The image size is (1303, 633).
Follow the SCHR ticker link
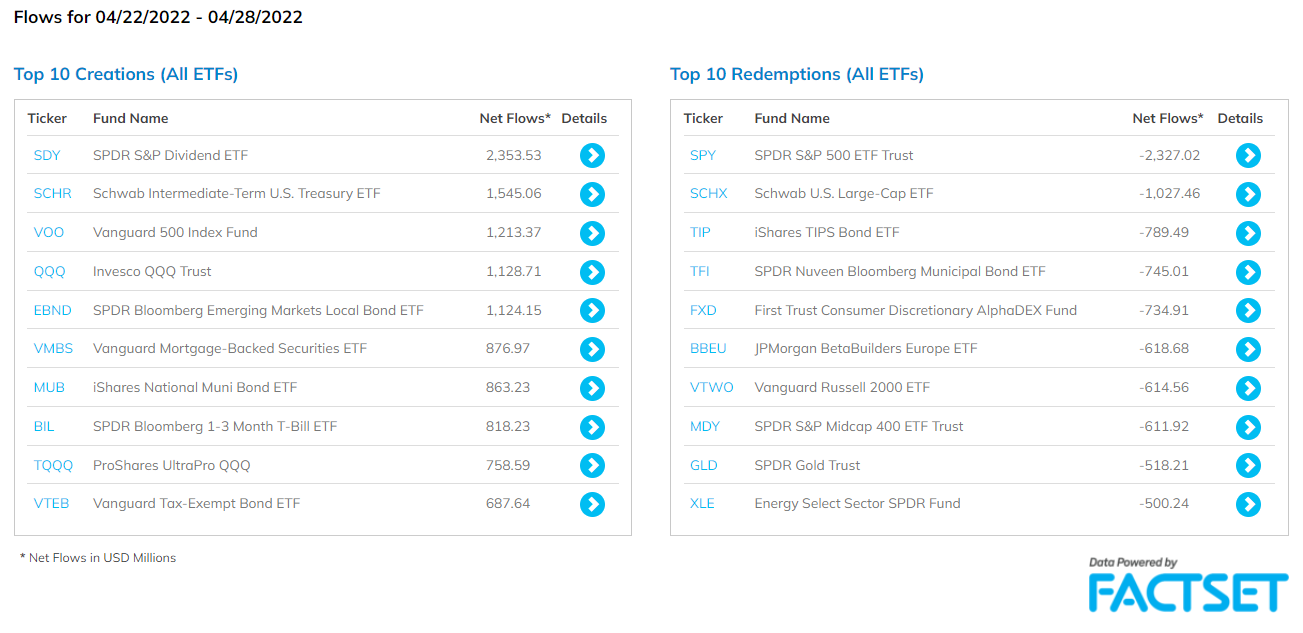coord(53,194)
